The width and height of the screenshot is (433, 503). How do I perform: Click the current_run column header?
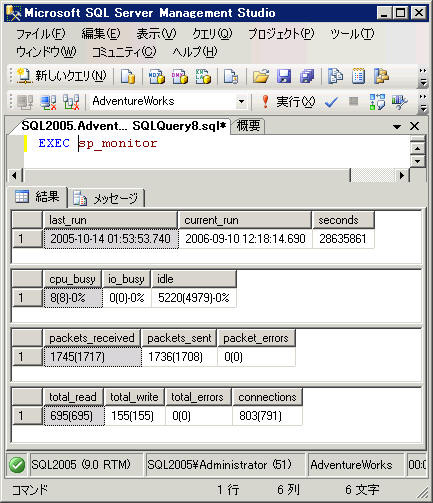pyautogui.click(x=245, y=220)
